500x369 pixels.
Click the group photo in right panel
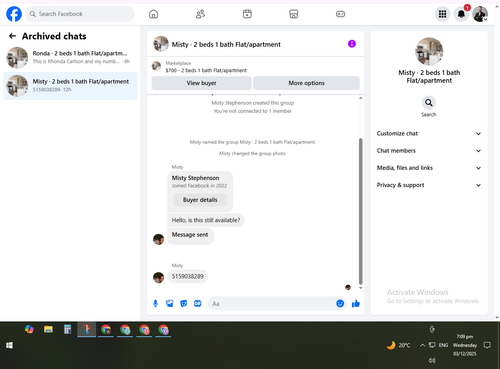click(x=429, y=51)
